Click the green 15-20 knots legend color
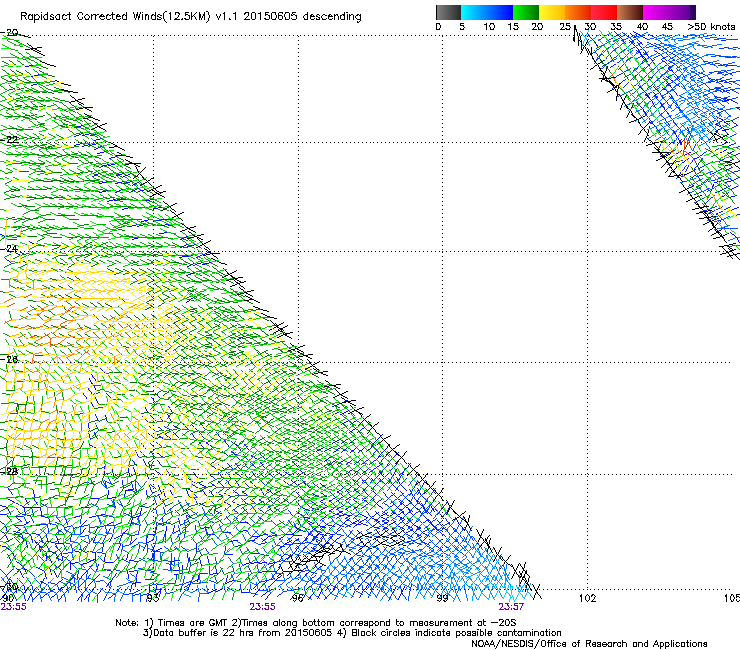The image size is (740, 650). click(526, 12)
